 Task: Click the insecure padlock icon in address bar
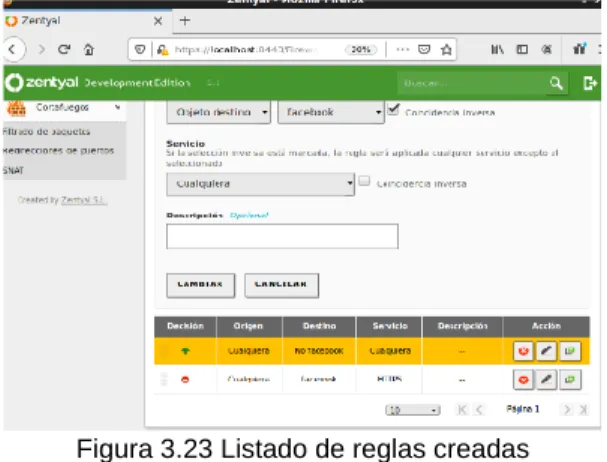pyautogui.click(x=162, y=50)
